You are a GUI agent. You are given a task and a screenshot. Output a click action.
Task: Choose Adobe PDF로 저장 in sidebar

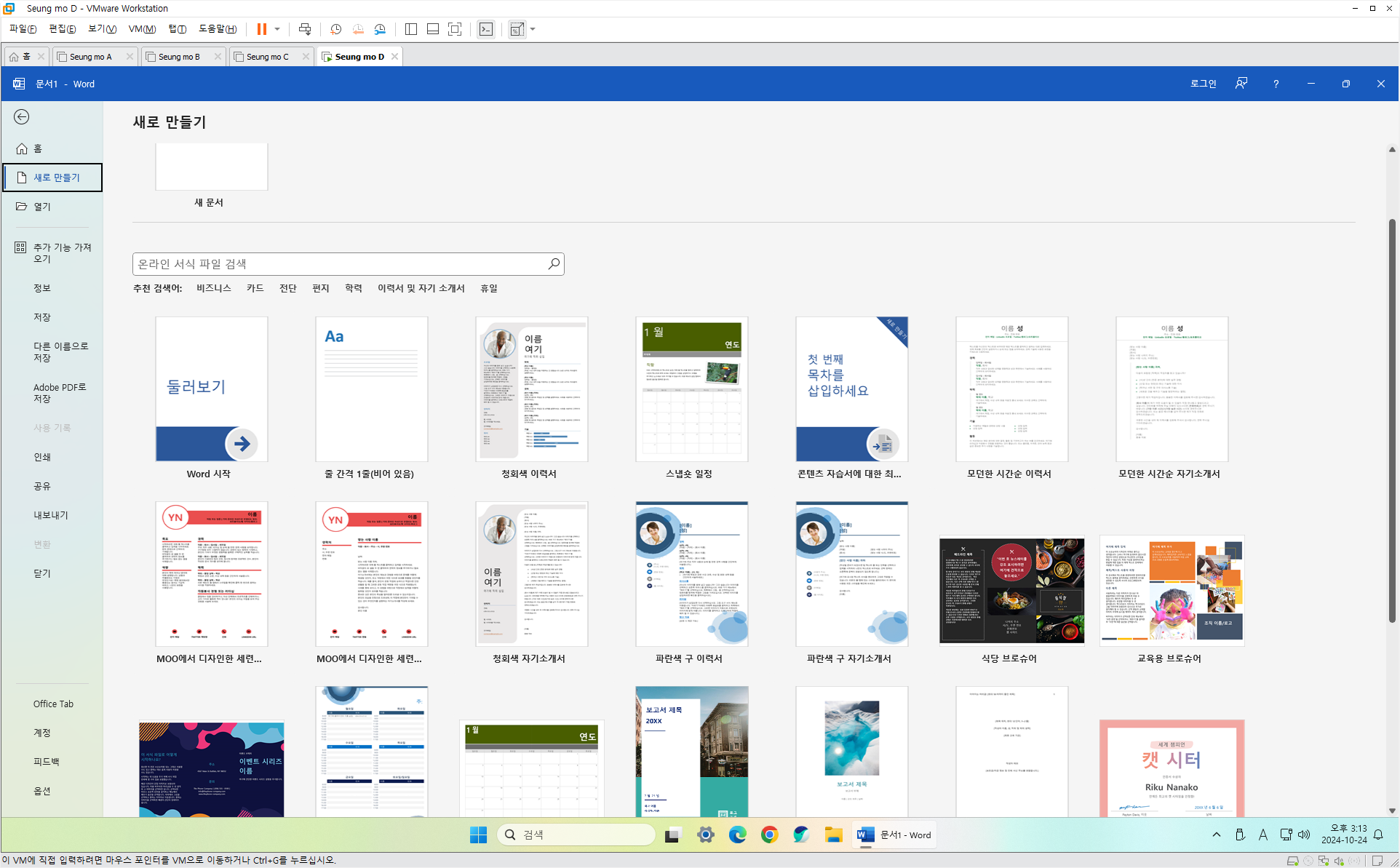pyautogui.click(x=52, y=393)
